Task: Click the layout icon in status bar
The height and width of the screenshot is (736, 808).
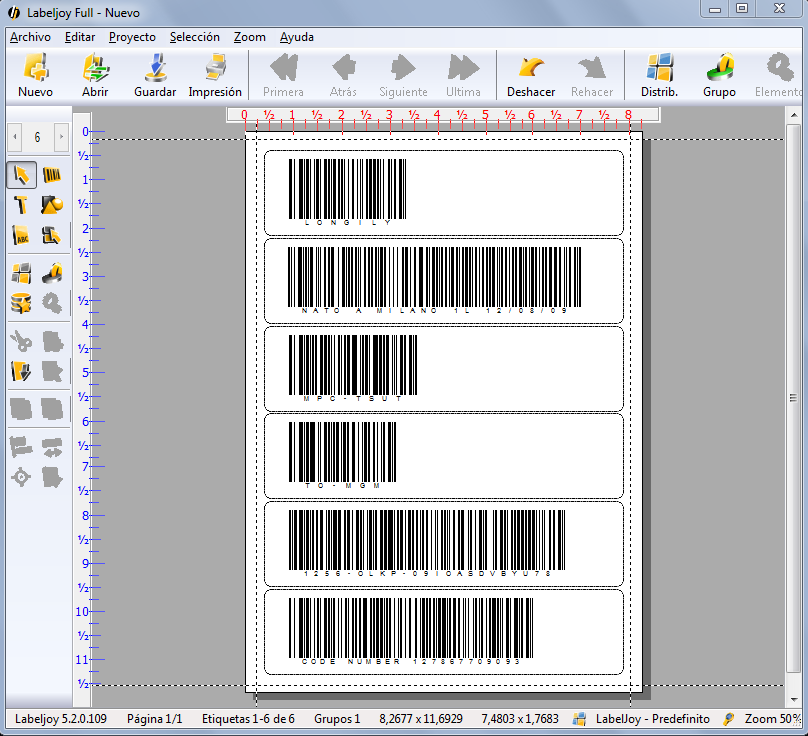Action: [x=579, y=718]
